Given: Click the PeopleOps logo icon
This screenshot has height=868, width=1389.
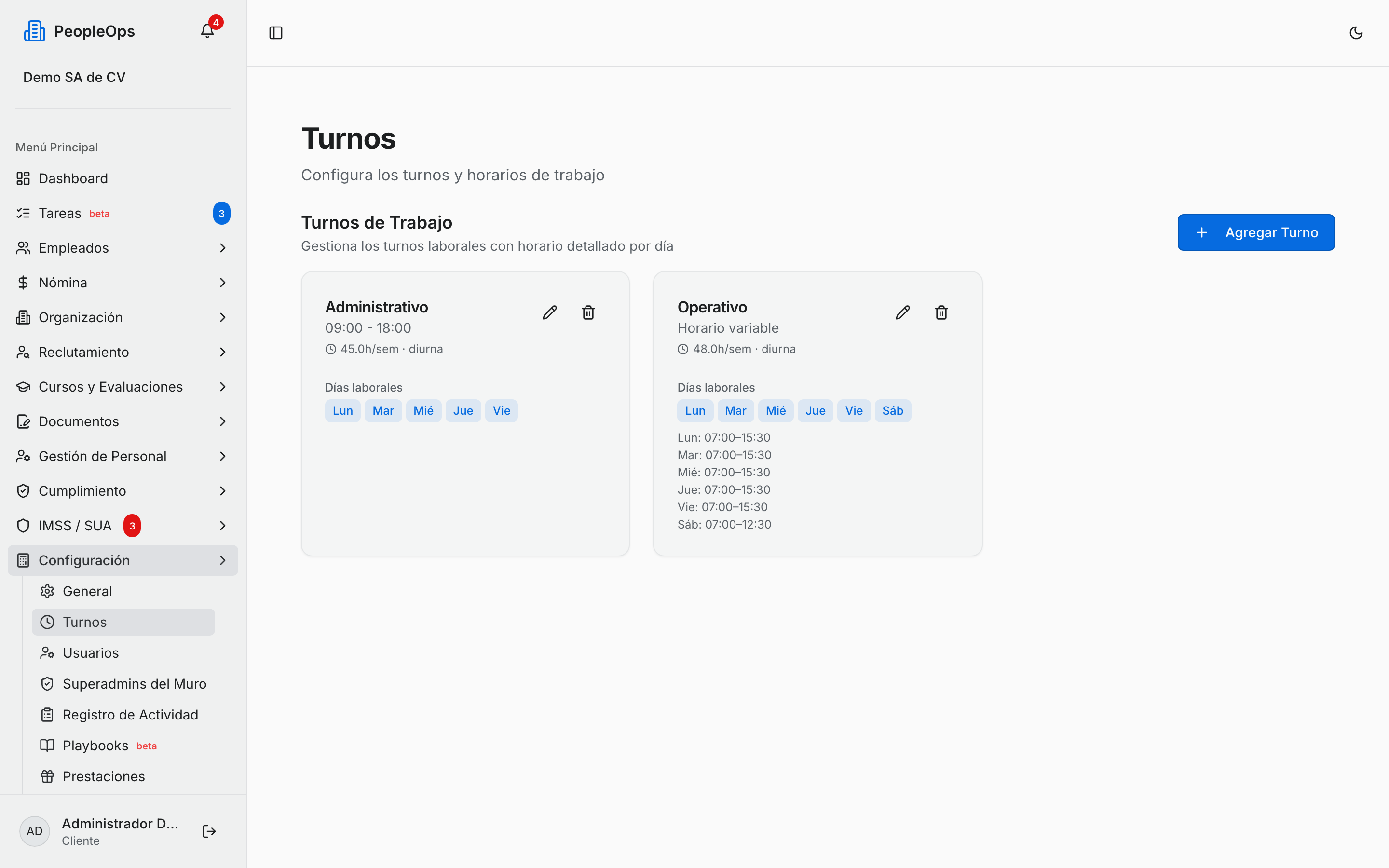Looking at the screenshot, I should tap(34, 31).
